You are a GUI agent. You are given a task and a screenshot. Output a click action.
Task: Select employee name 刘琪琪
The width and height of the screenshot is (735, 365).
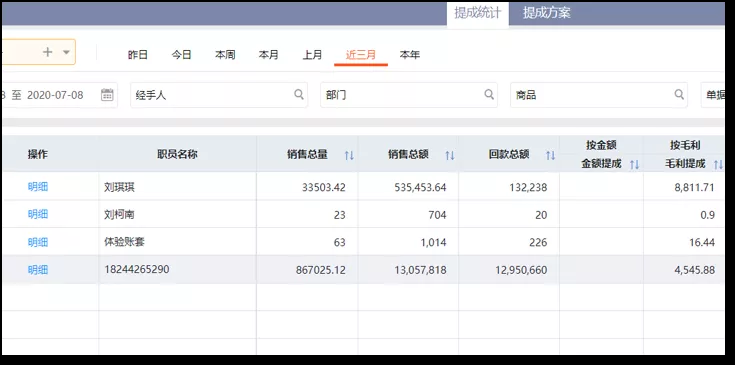120,187
